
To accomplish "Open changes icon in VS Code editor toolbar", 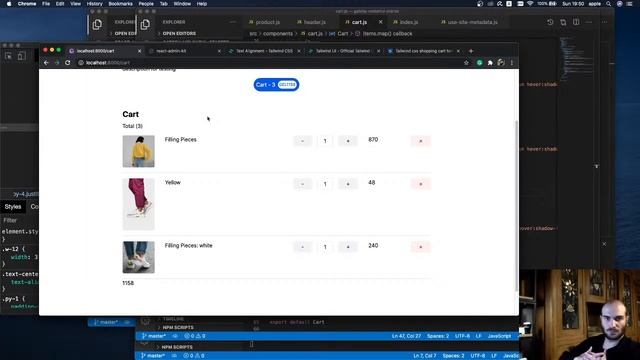I will pos(563,22).
